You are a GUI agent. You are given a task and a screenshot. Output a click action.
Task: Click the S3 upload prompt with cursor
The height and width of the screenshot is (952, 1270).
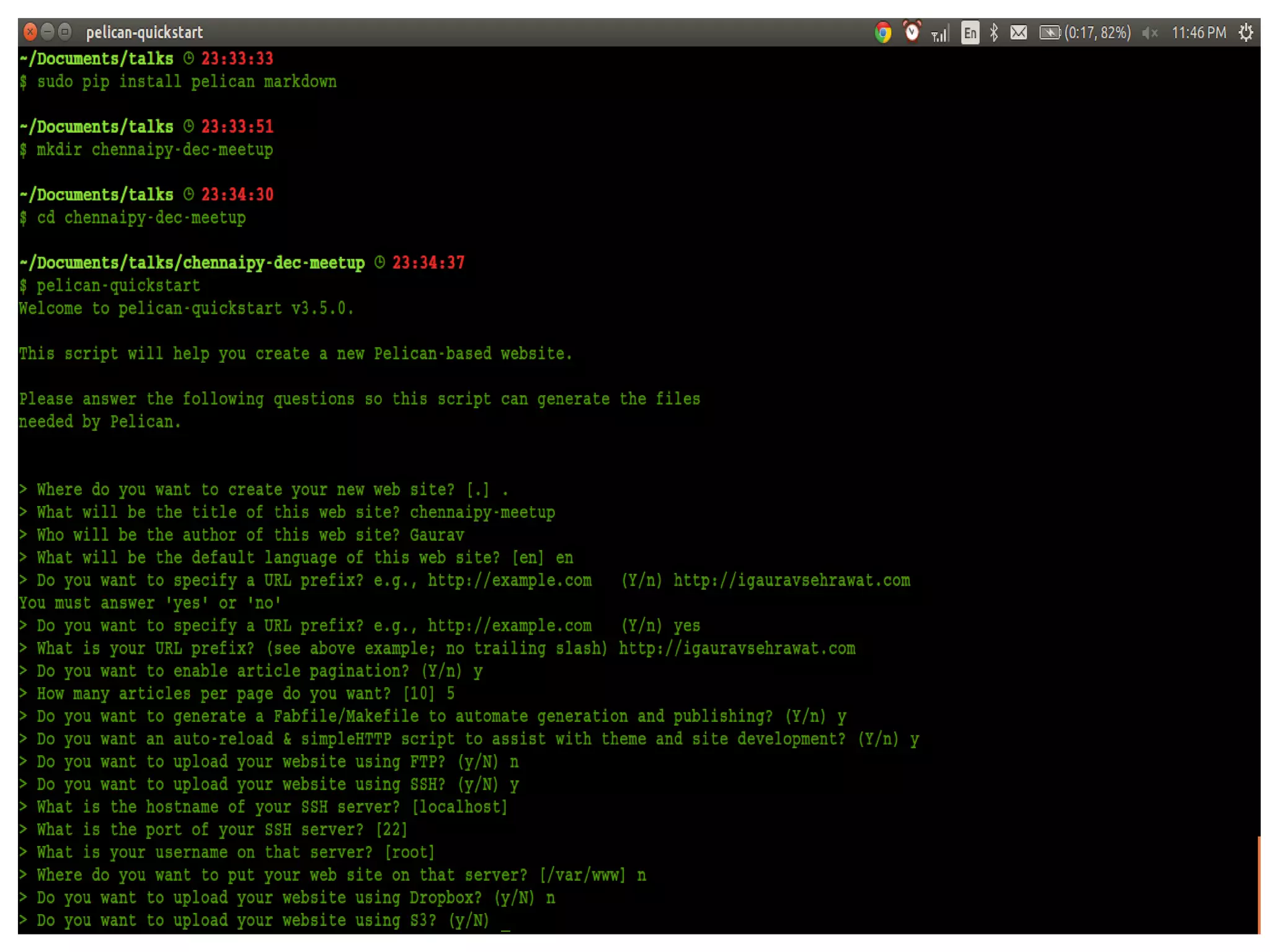pos(264,920)
